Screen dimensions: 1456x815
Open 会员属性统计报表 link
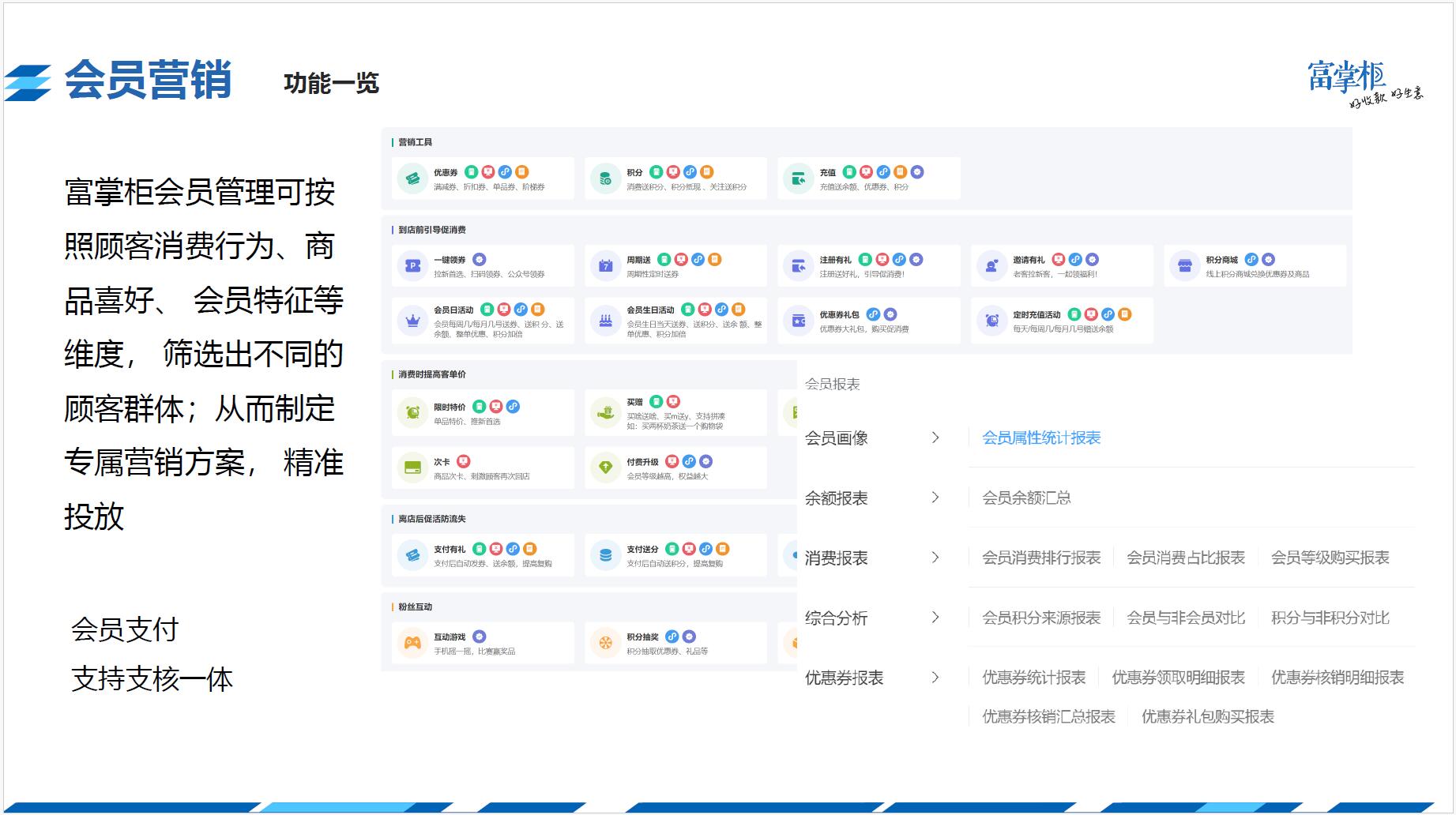click(1041, 438)
